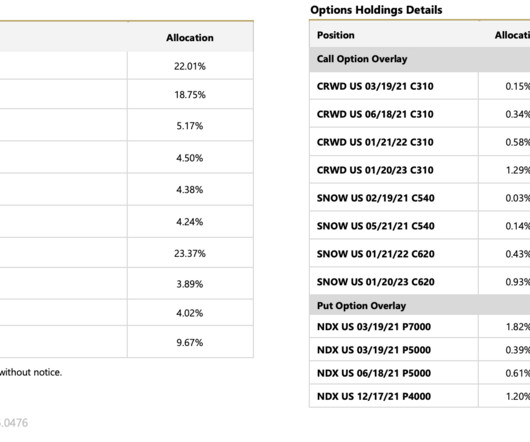Click SNOW US 02/19/21 C540 position
This screenshot has width=530, height=442.
[376, 198]
